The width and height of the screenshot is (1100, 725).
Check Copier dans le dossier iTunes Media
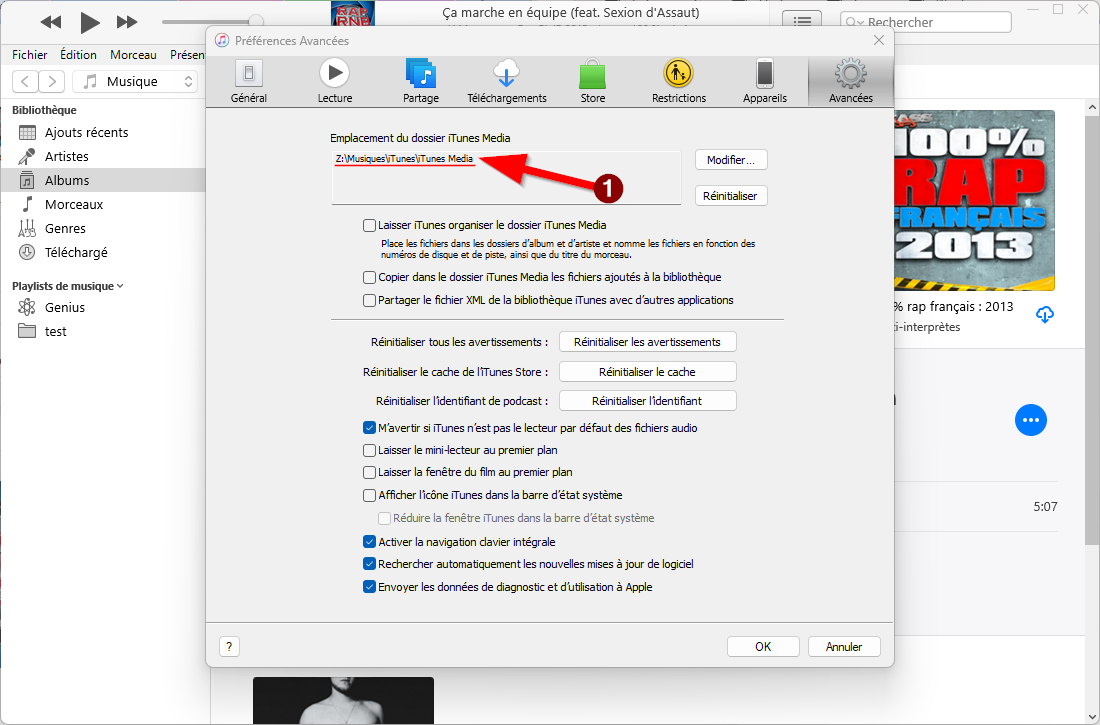pos(370,277)
